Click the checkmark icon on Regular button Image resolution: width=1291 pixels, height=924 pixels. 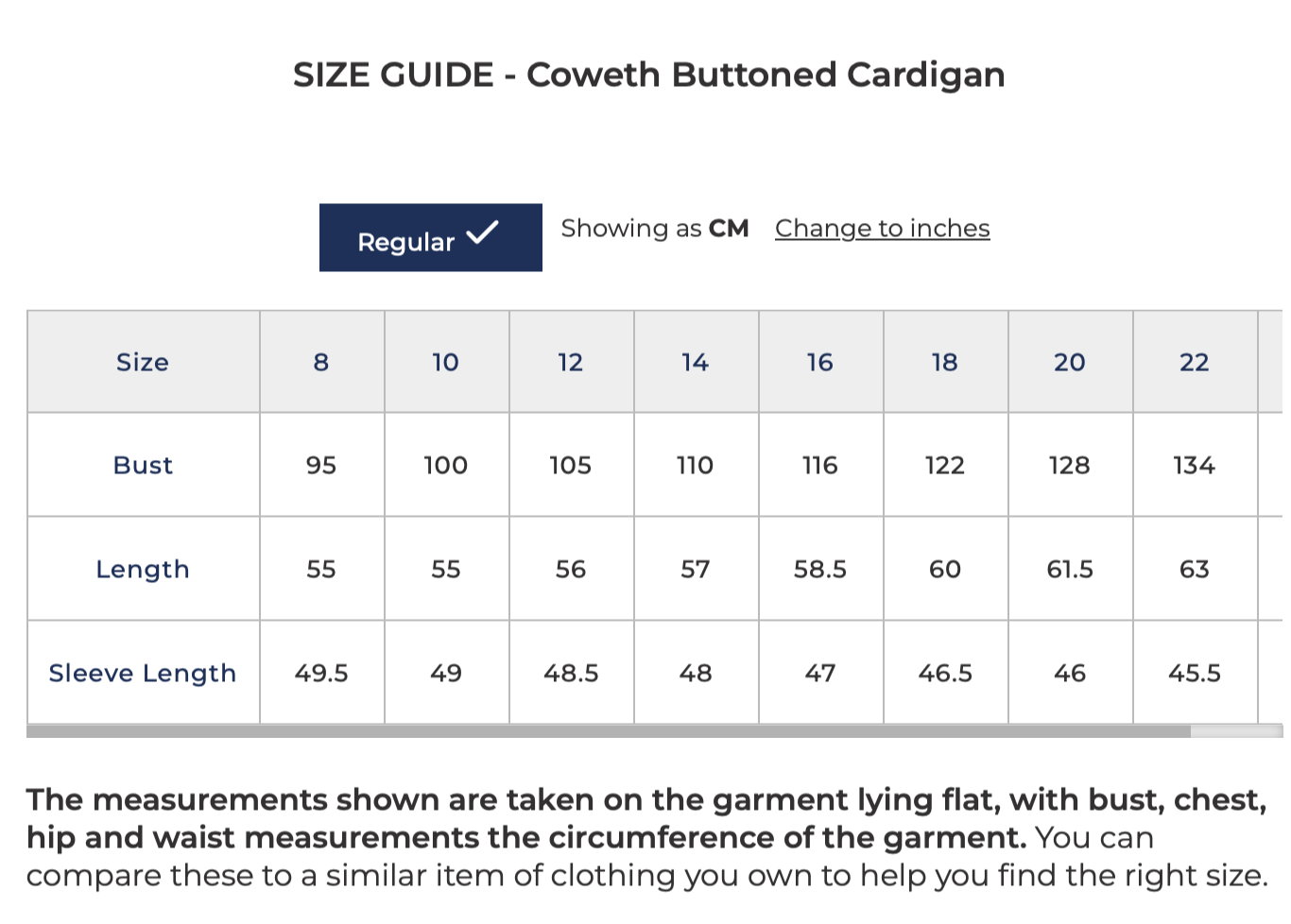(483, 231)
